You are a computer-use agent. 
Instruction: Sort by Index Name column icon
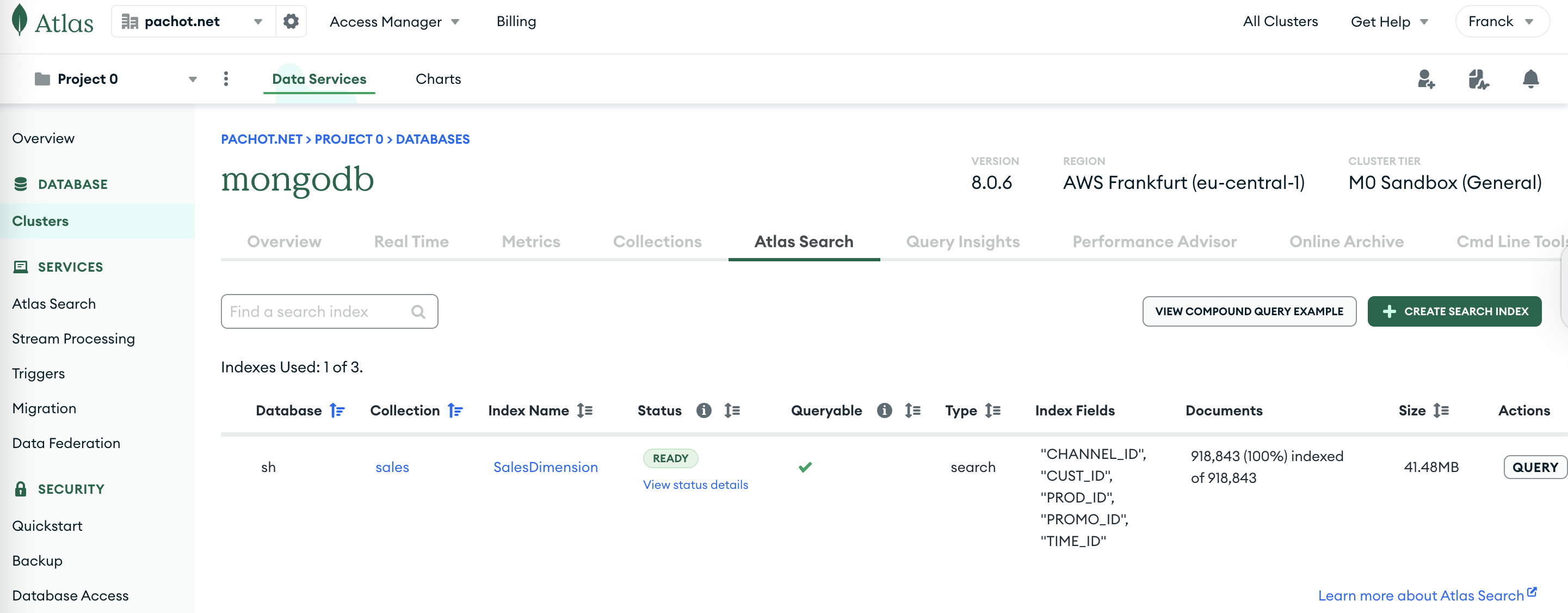click(x=585, y=410)
